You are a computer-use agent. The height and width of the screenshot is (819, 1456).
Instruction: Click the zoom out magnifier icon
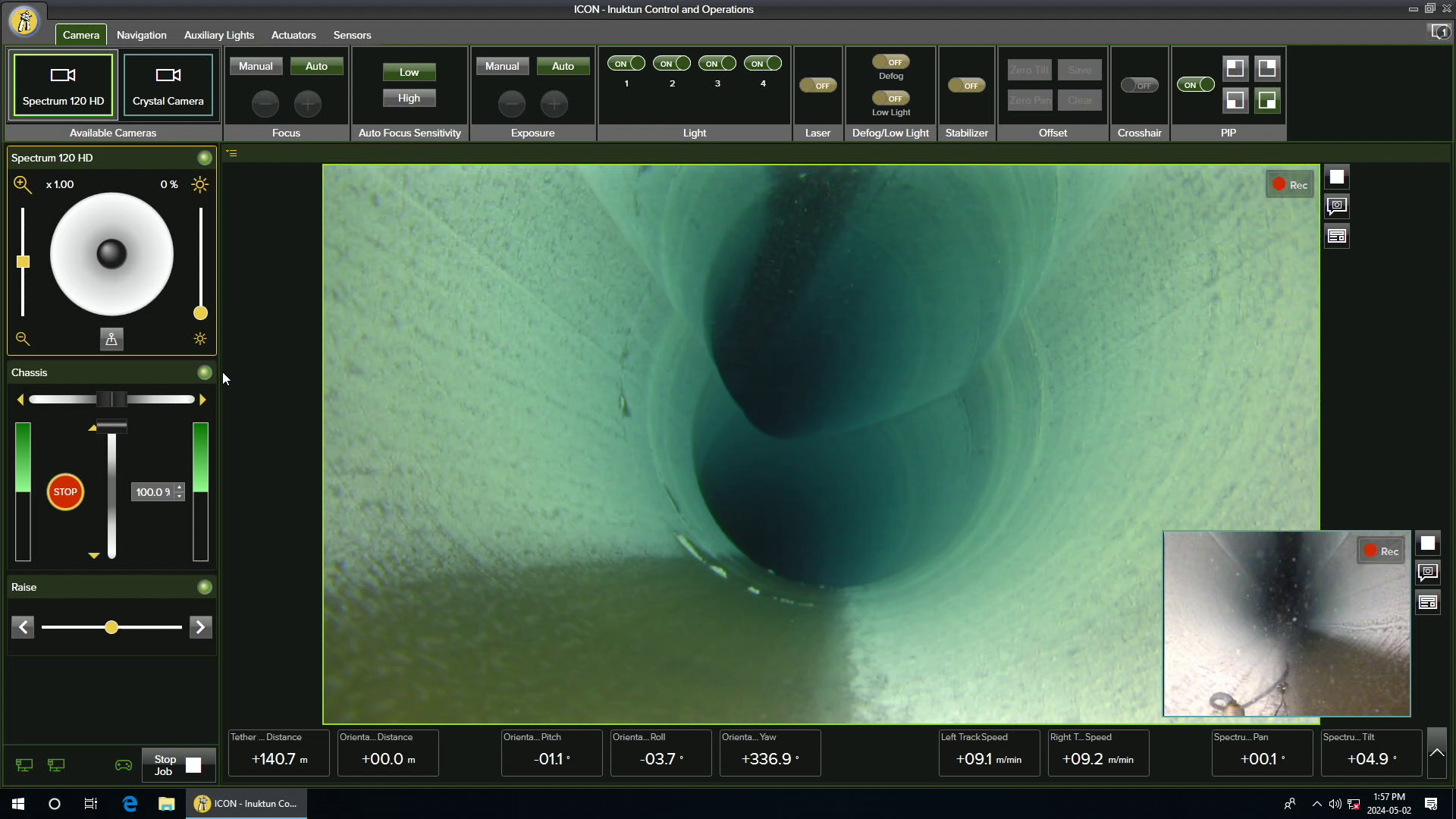(23, 339)
